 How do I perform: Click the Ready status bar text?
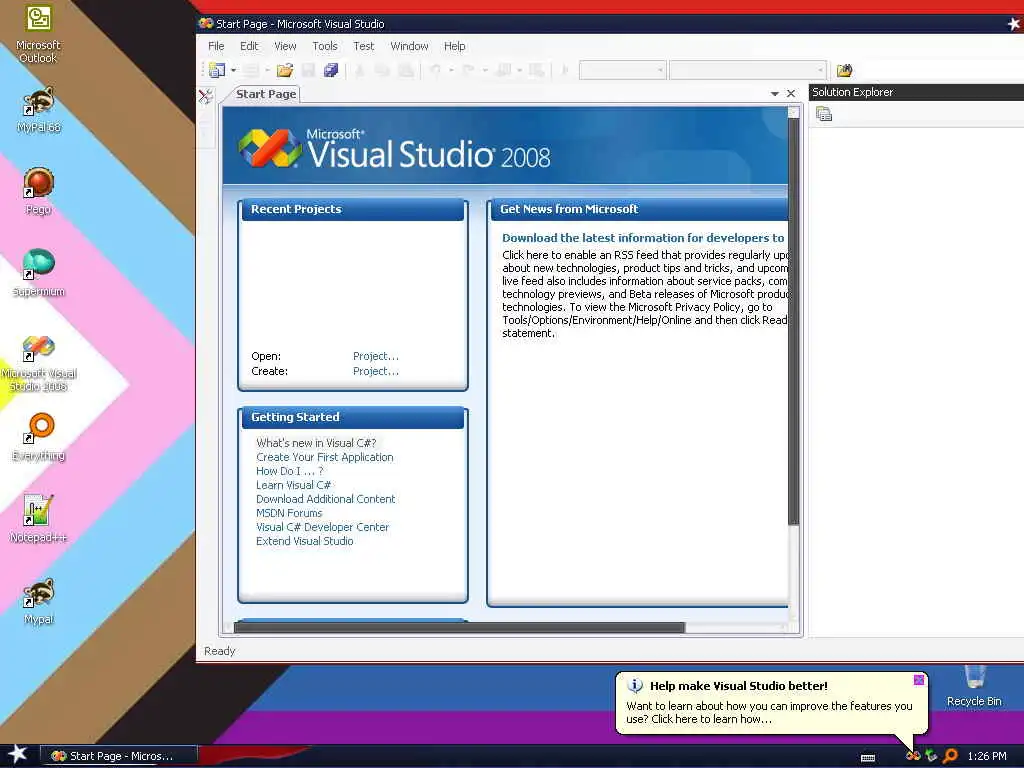[x=219, y=651]
